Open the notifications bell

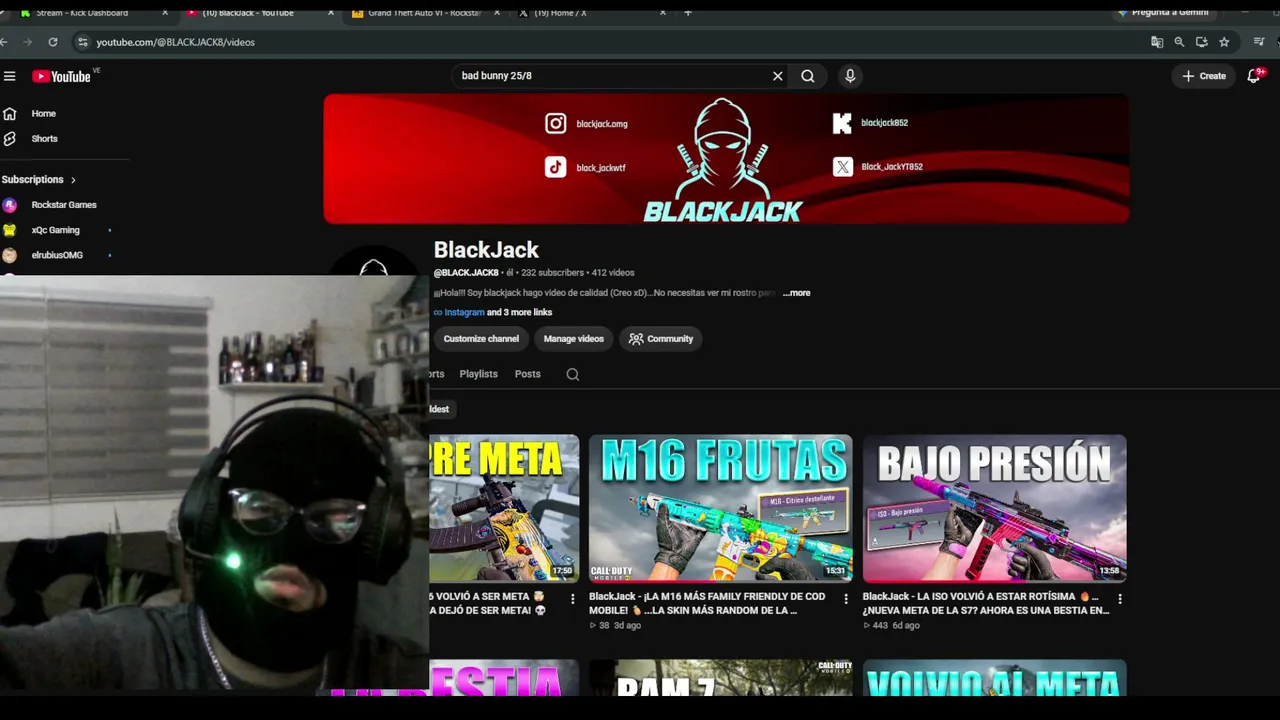tap(1254, 76)
